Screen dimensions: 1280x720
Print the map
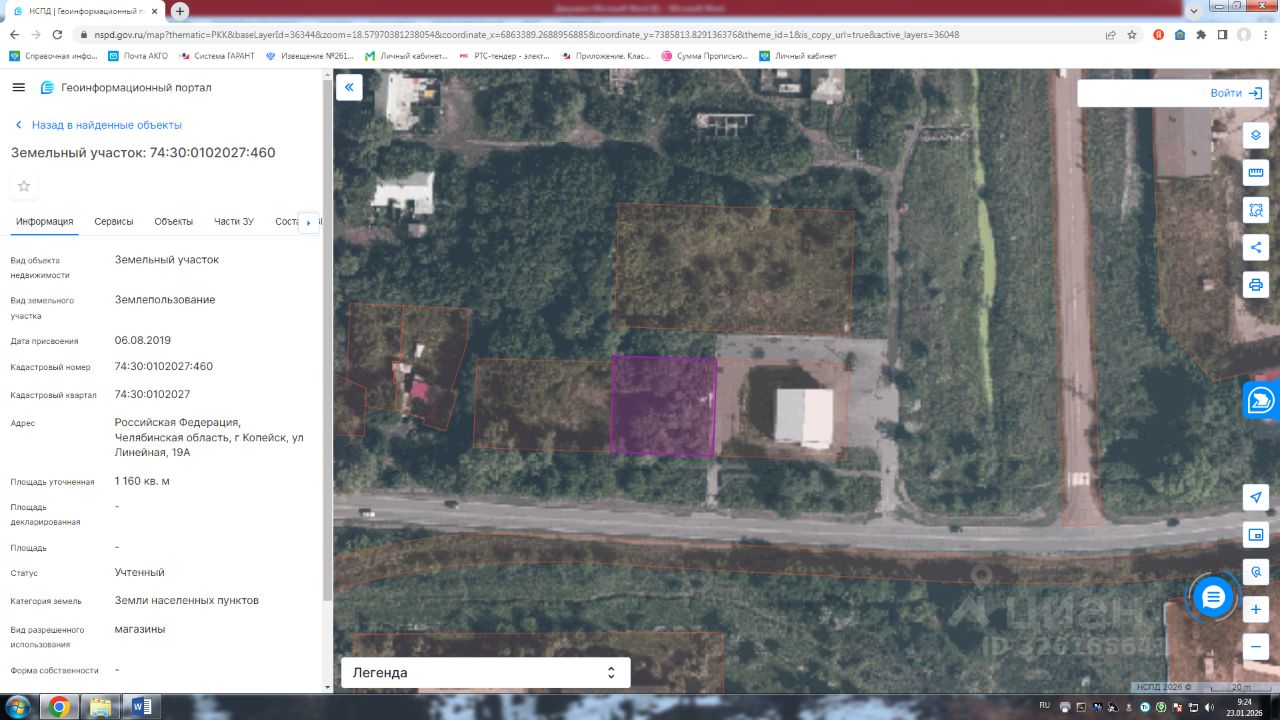click(1256, 284)
